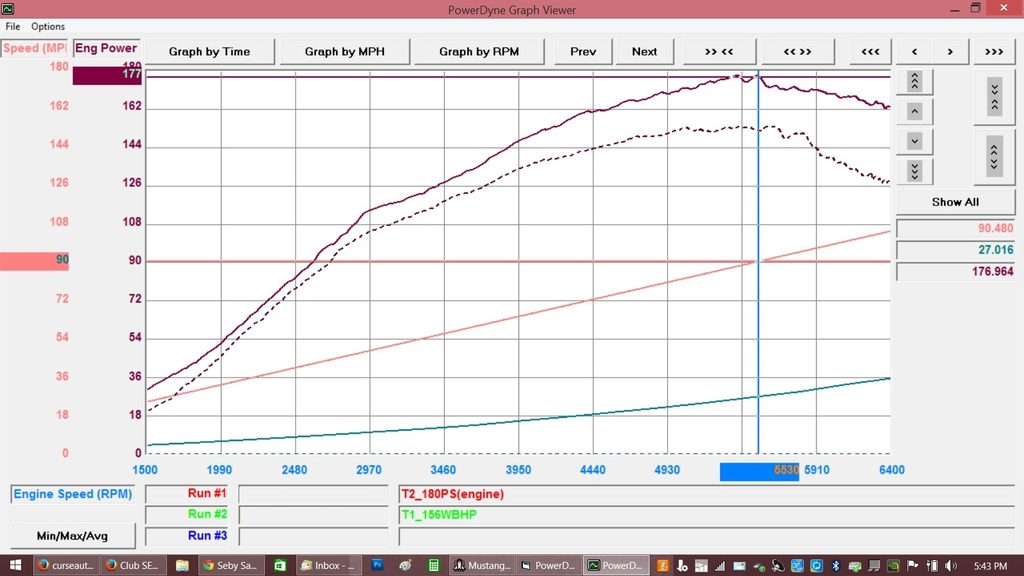Click the triple up-arrow scroll button
This screenshot has height=576, width=1024.
click(914, 81)
